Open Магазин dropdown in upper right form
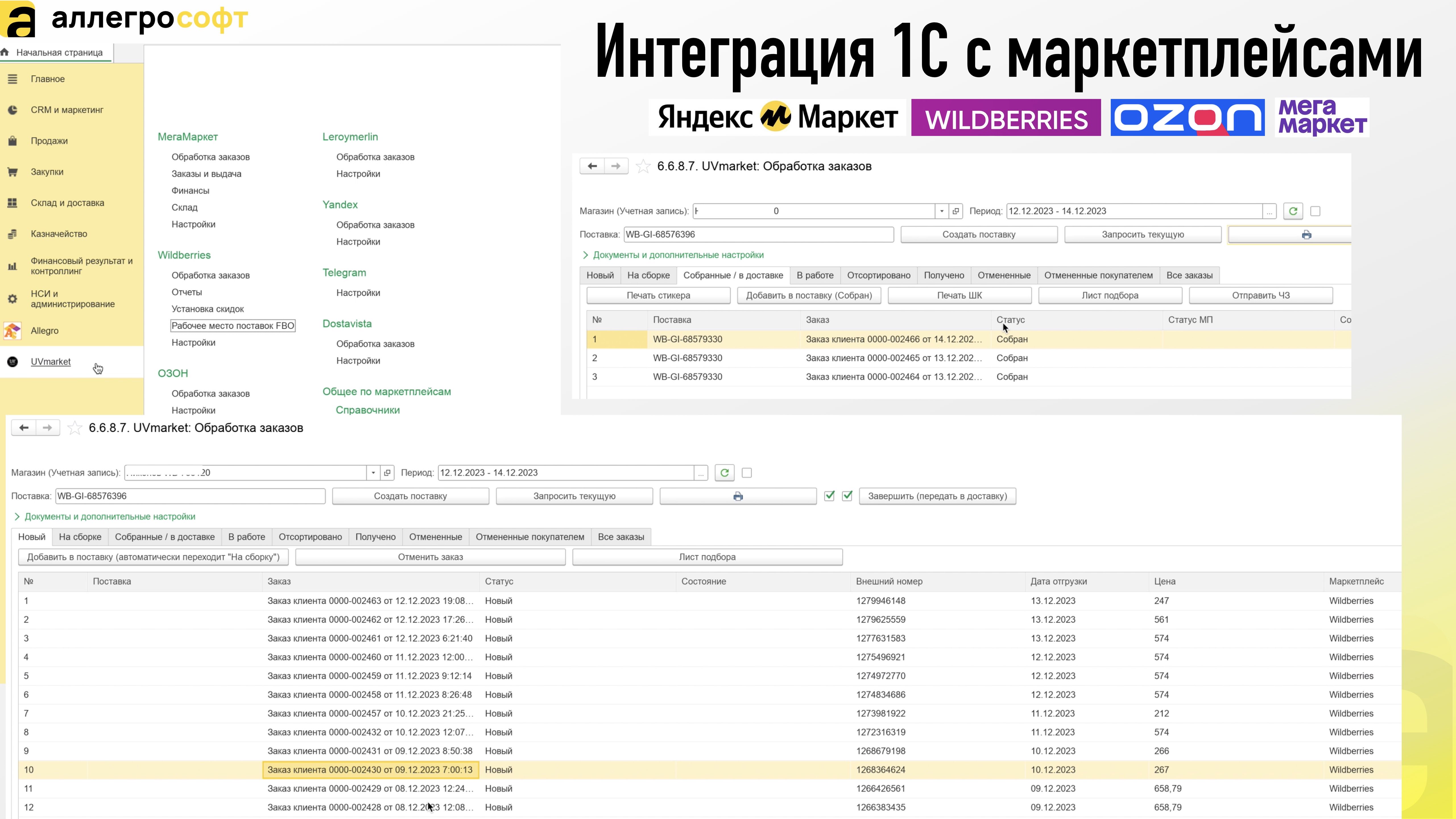The height and width of the screenshot is (819, 1456). coord(942,211)
